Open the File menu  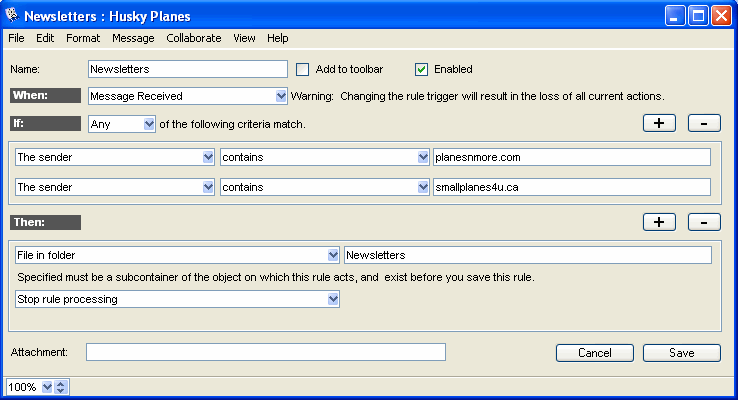pyautogui.click(x=16, y=38)
